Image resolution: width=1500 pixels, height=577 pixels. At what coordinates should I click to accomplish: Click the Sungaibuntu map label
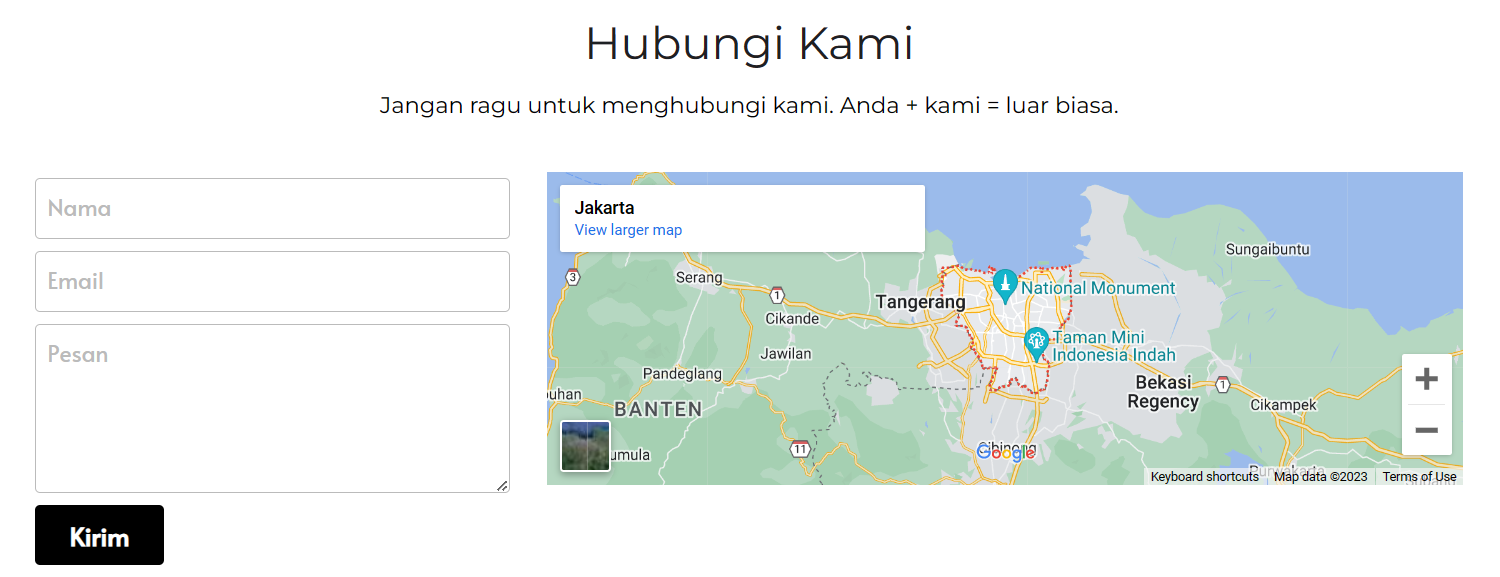click(1268, 249)
